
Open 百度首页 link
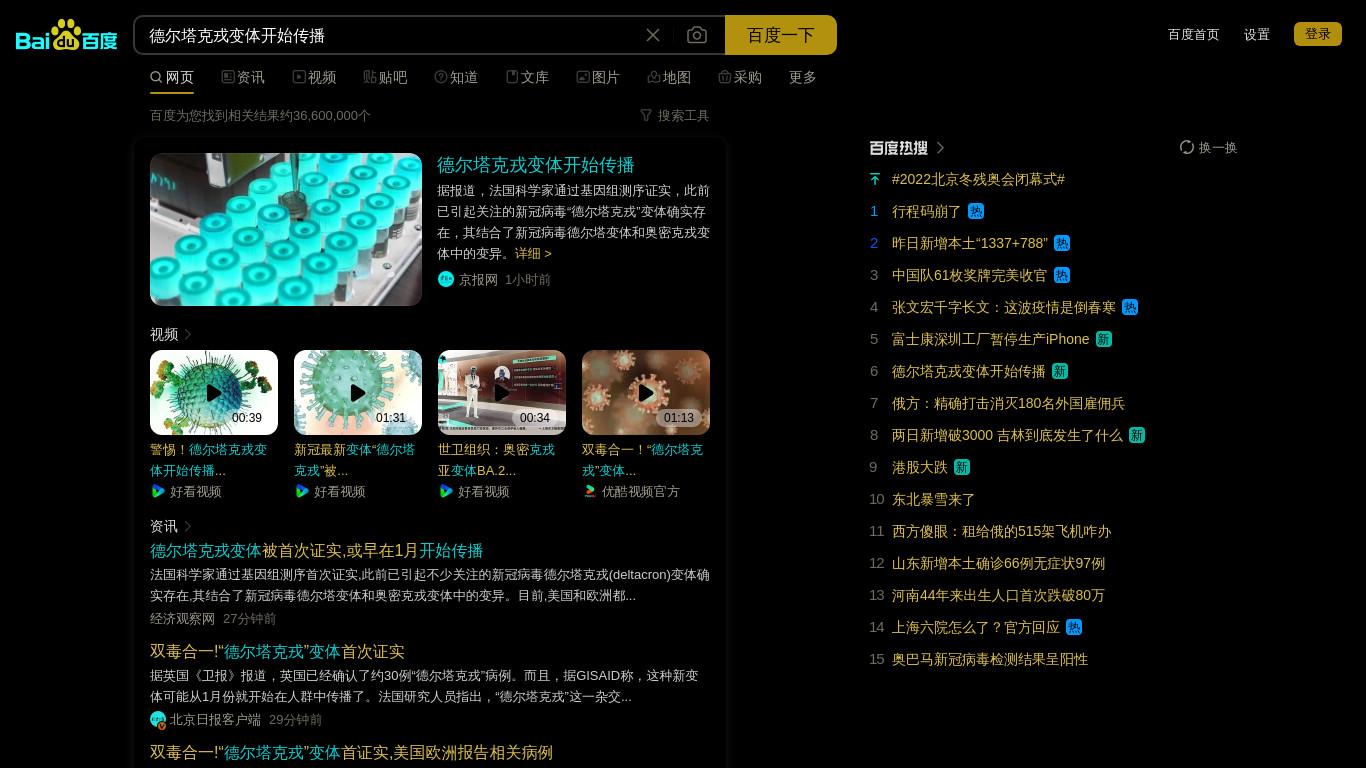pyautogui.click(x=1194, y=34)
